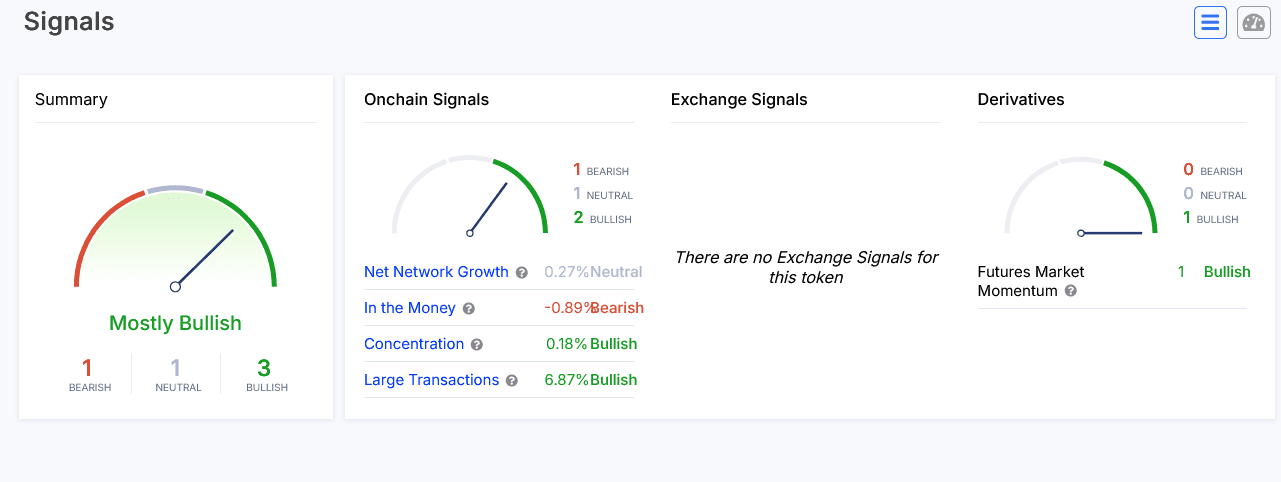Click help icon for Futures Market Momentum
The width and height of the screenshot is (1281, 482).
[1071, 291]
